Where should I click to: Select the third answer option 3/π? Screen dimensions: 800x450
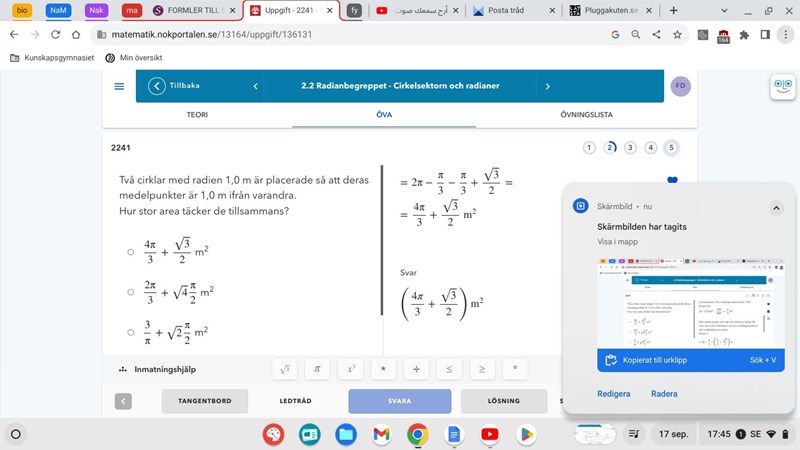[131, 332]
